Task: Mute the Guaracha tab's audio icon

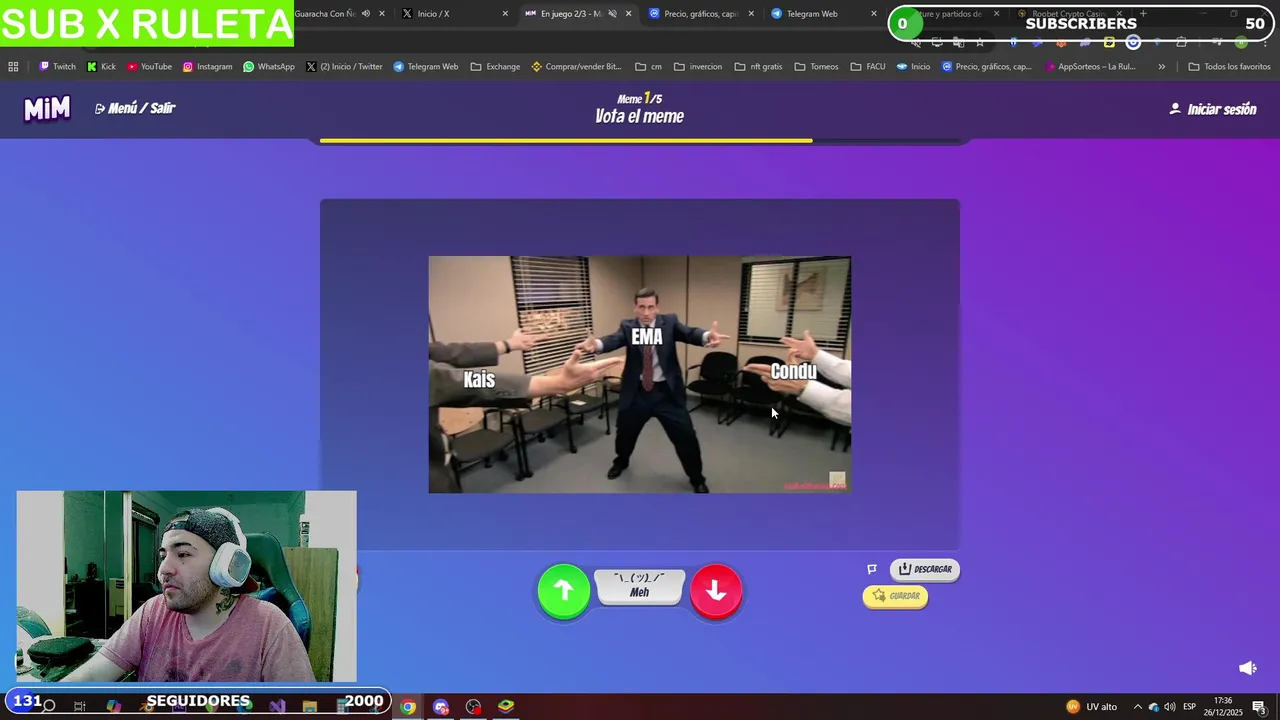Action: [366, 14]
